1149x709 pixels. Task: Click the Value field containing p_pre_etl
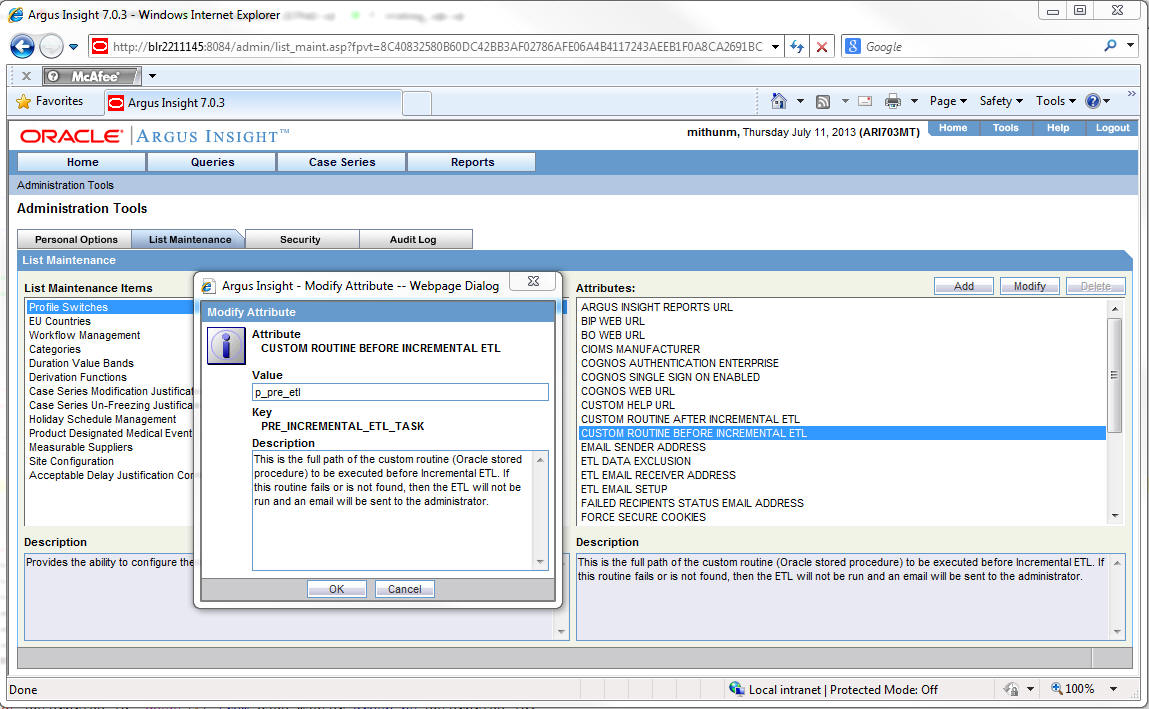(x=400, y=392)
